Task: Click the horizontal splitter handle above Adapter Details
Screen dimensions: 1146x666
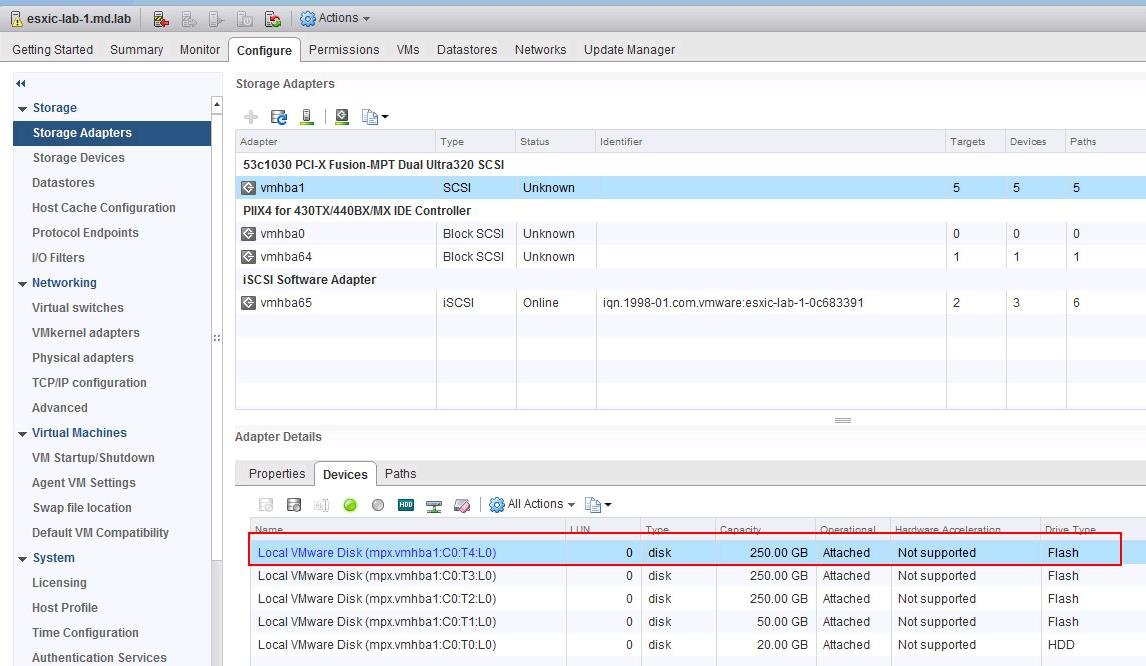Action: pyautogui.click(x=843, y=420)
